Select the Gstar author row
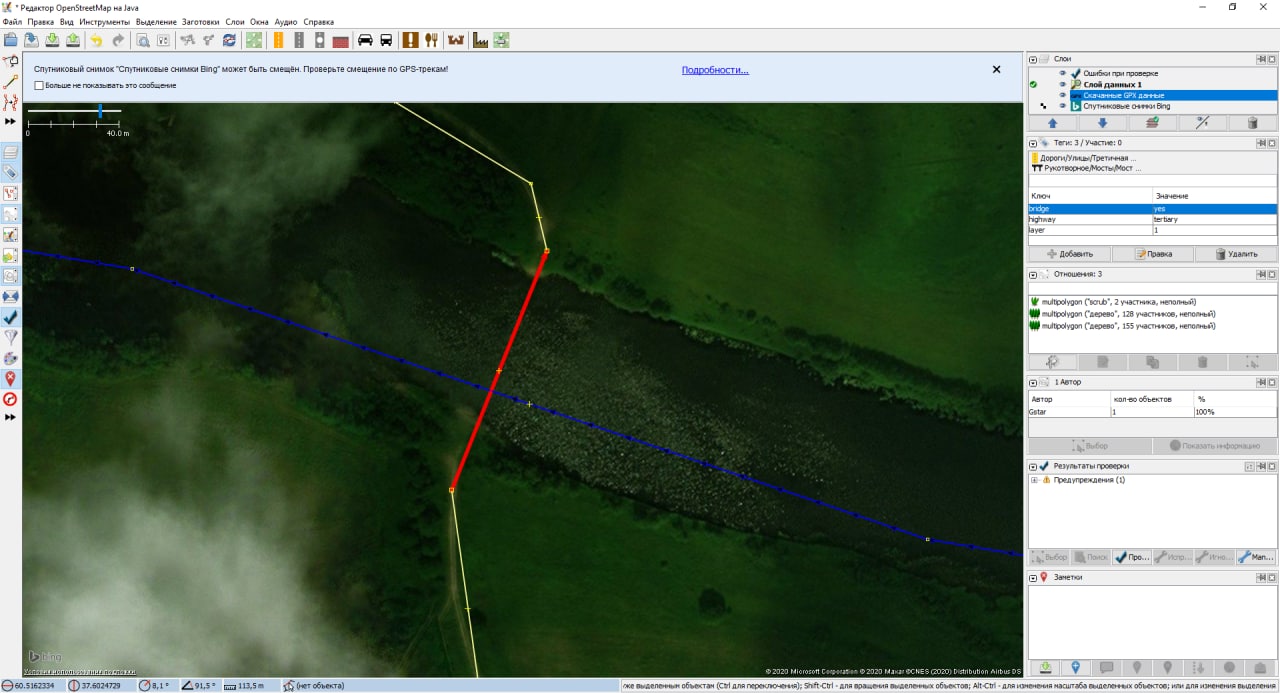 point(1153,411)
